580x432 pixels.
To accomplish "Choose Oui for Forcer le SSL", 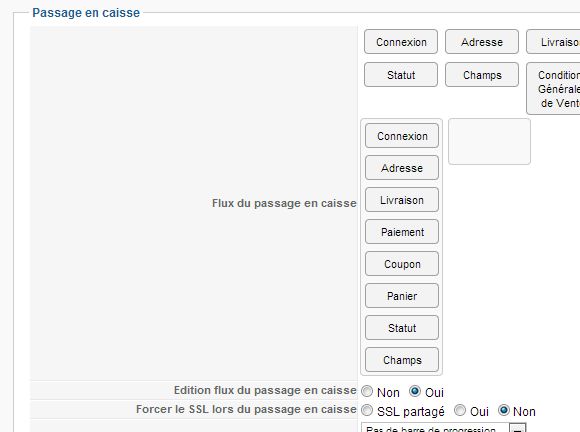I will click(460, 410).
